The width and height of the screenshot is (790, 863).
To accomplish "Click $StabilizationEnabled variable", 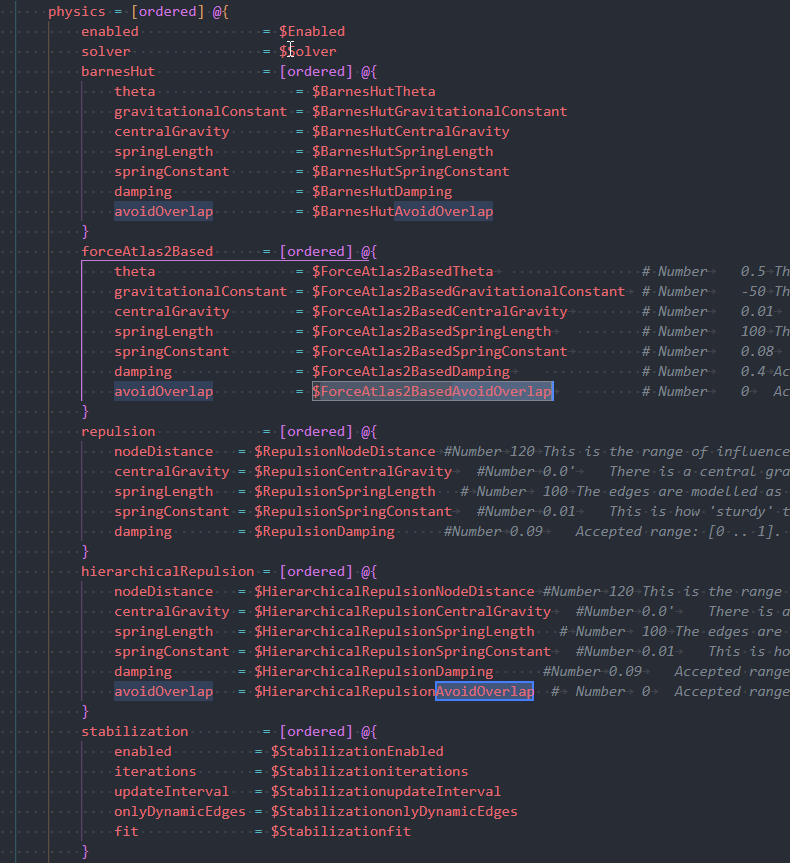I will [x=357, y=751].
